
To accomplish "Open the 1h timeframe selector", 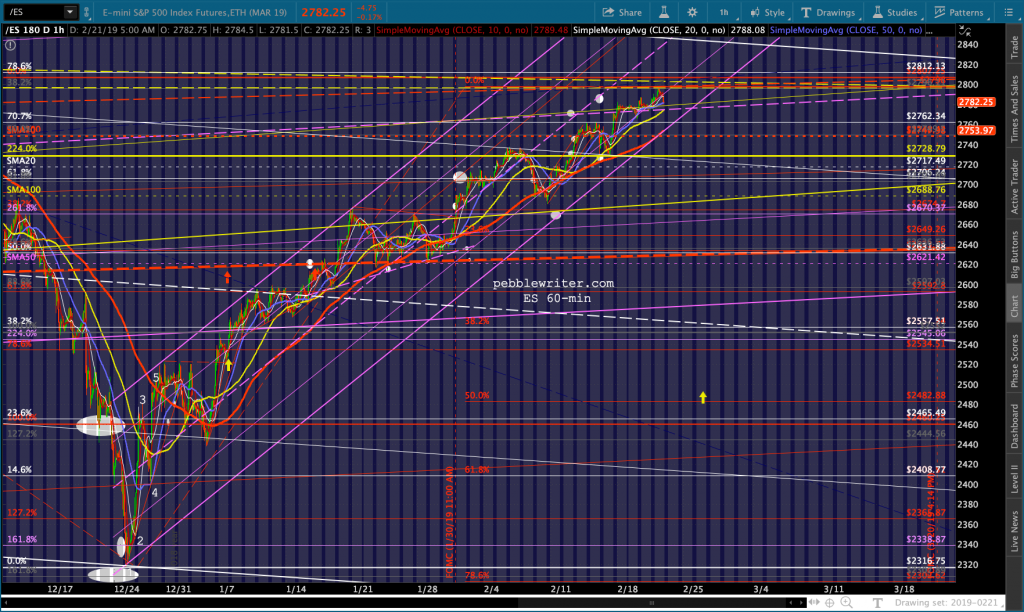I will point(725,12).
